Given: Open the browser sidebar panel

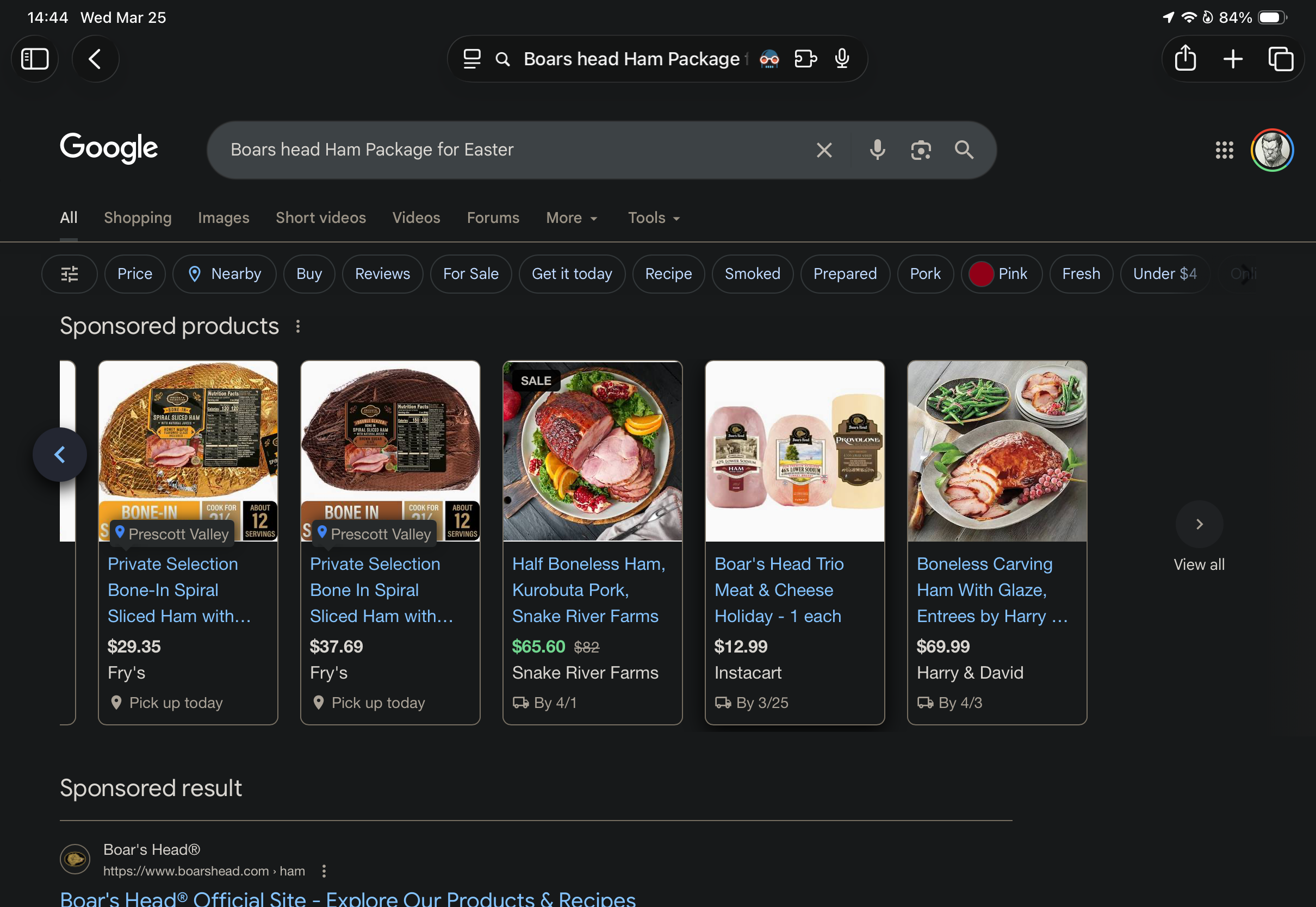Looking at the screenshot, I should 35,59.
